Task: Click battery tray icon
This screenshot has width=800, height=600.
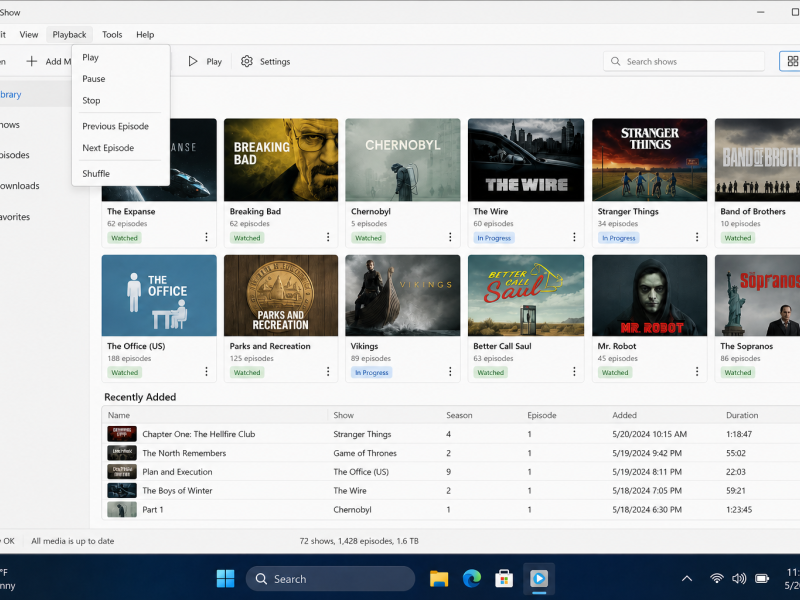Action: [x=762, y=579]
